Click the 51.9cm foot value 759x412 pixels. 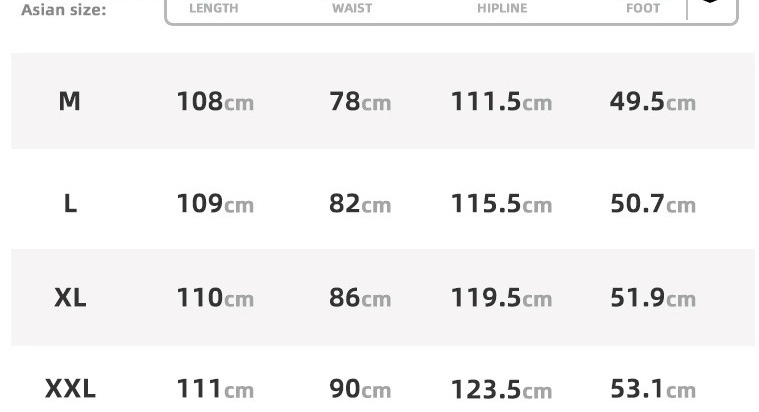[x=652, y=298]
